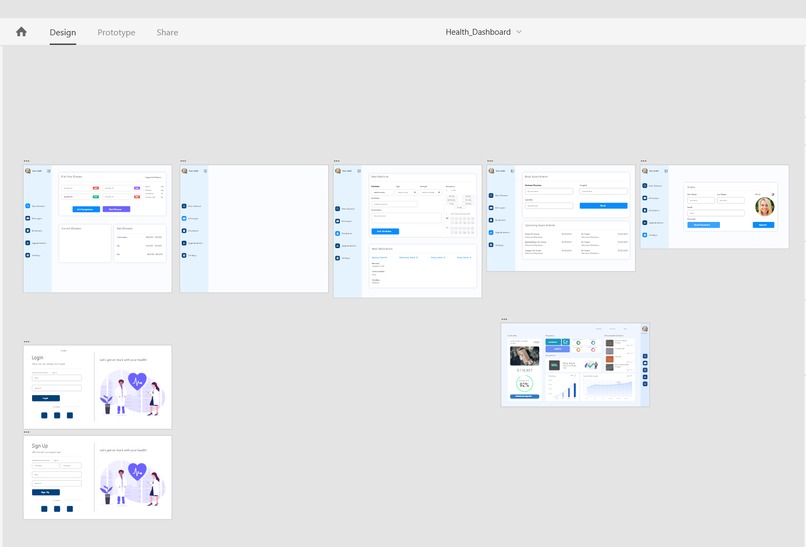Screen dimensions: 806x547
Task: Click the circular progress ring in charts dashboard artboard
Action: tap(524, 384)
